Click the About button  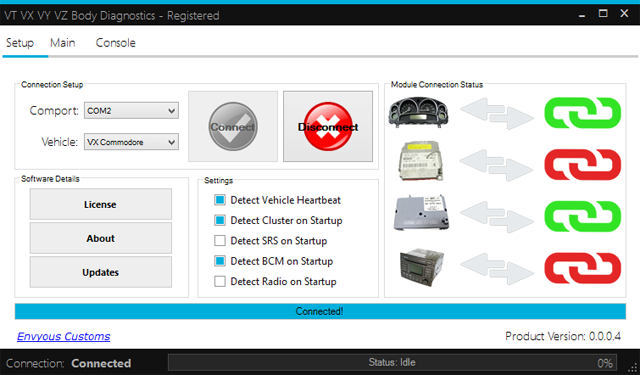click(100, 238)
